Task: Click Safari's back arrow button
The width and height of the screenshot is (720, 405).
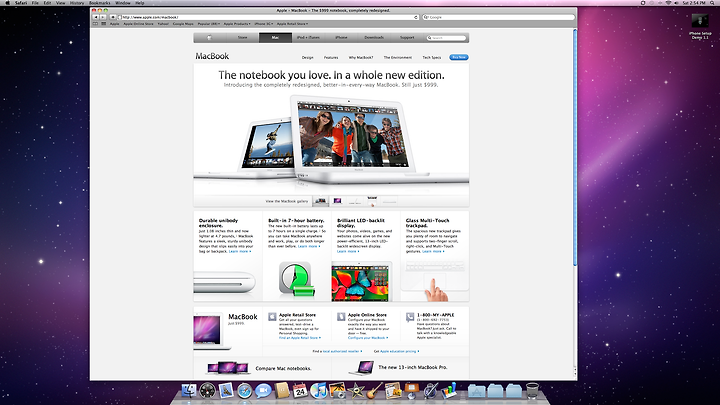Action: coord(96,17)
